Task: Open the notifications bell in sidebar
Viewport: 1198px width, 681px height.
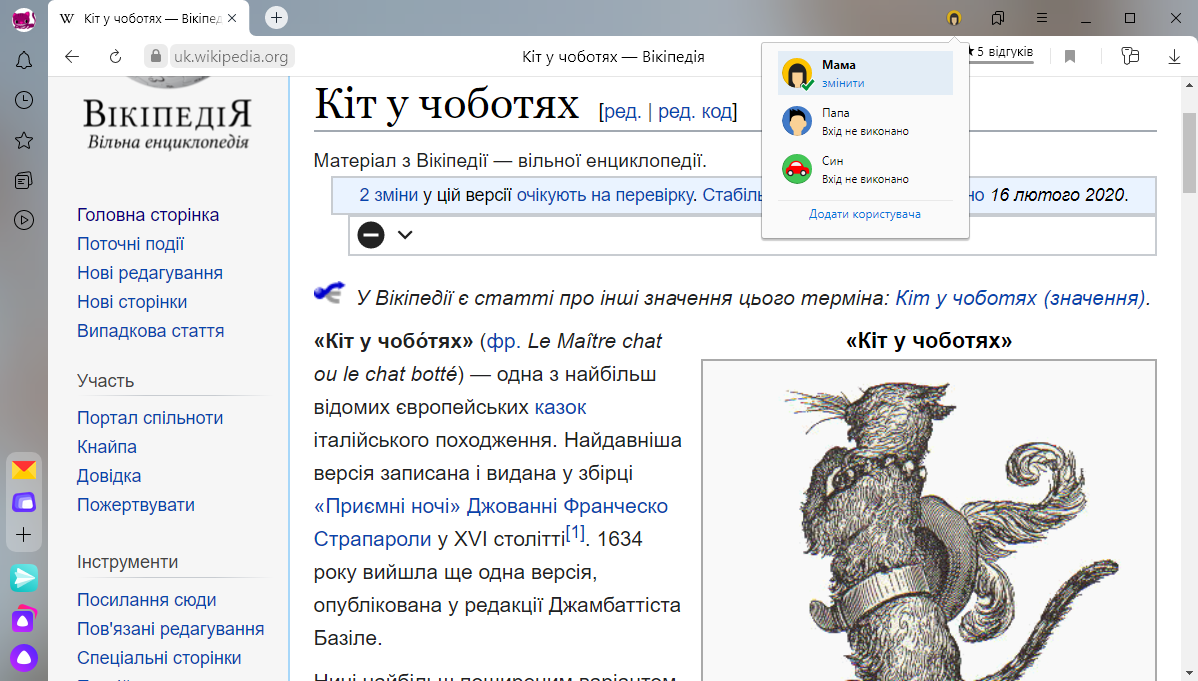Action: tap(24, 60)
